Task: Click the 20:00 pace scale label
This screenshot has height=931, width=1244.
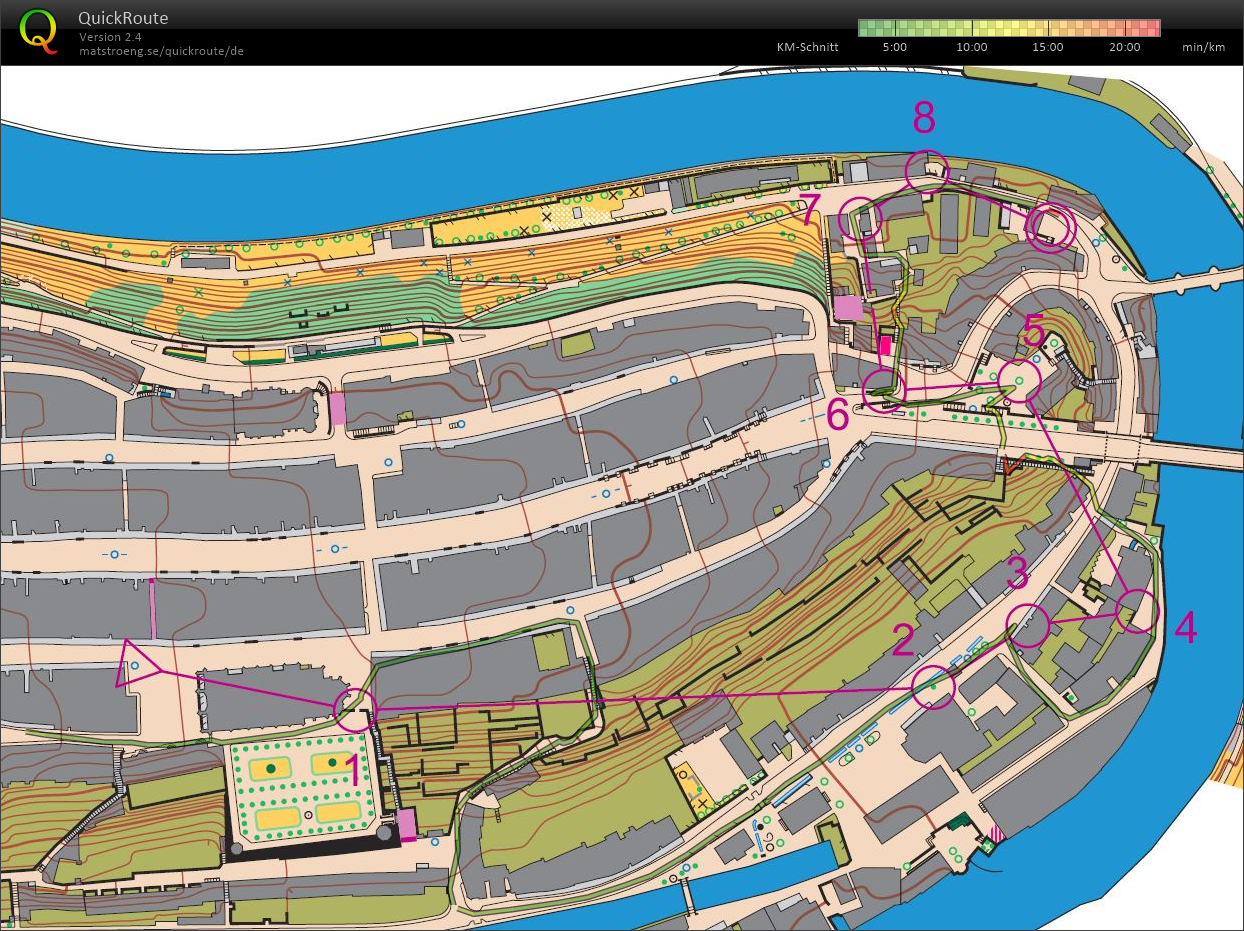Action: click(1124, 47)
